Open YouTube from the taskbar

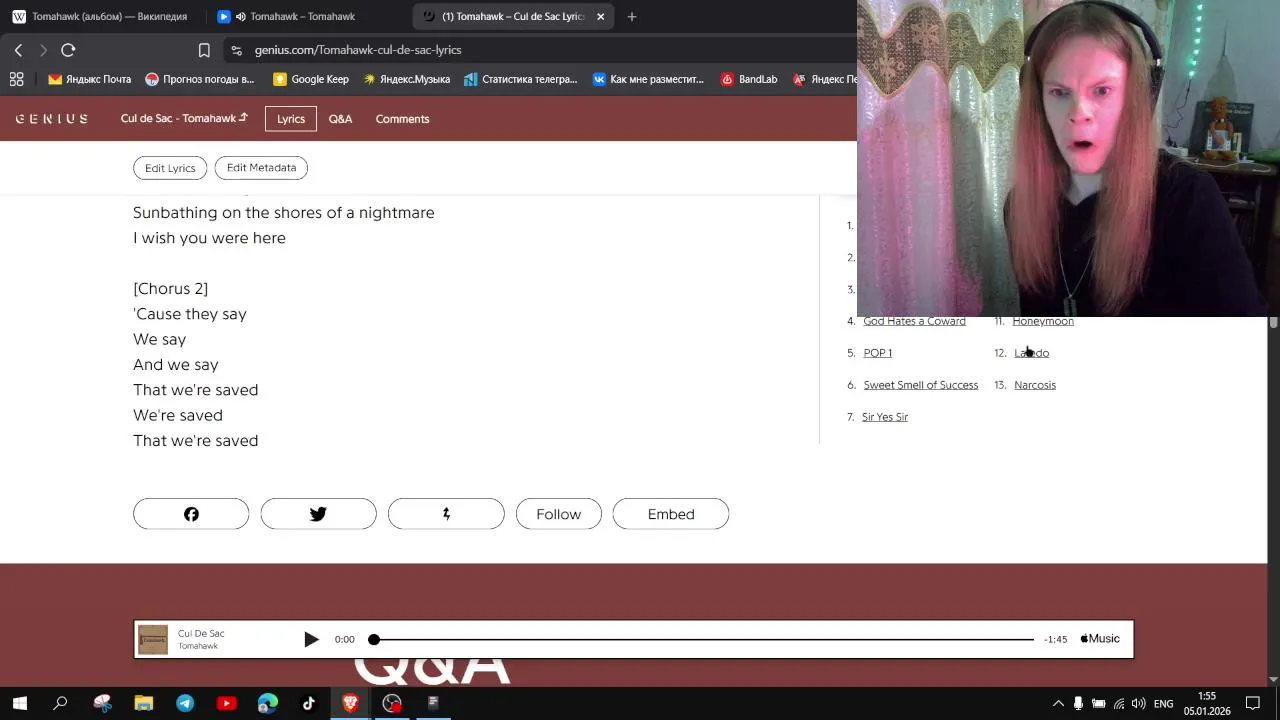pos(226,703)
